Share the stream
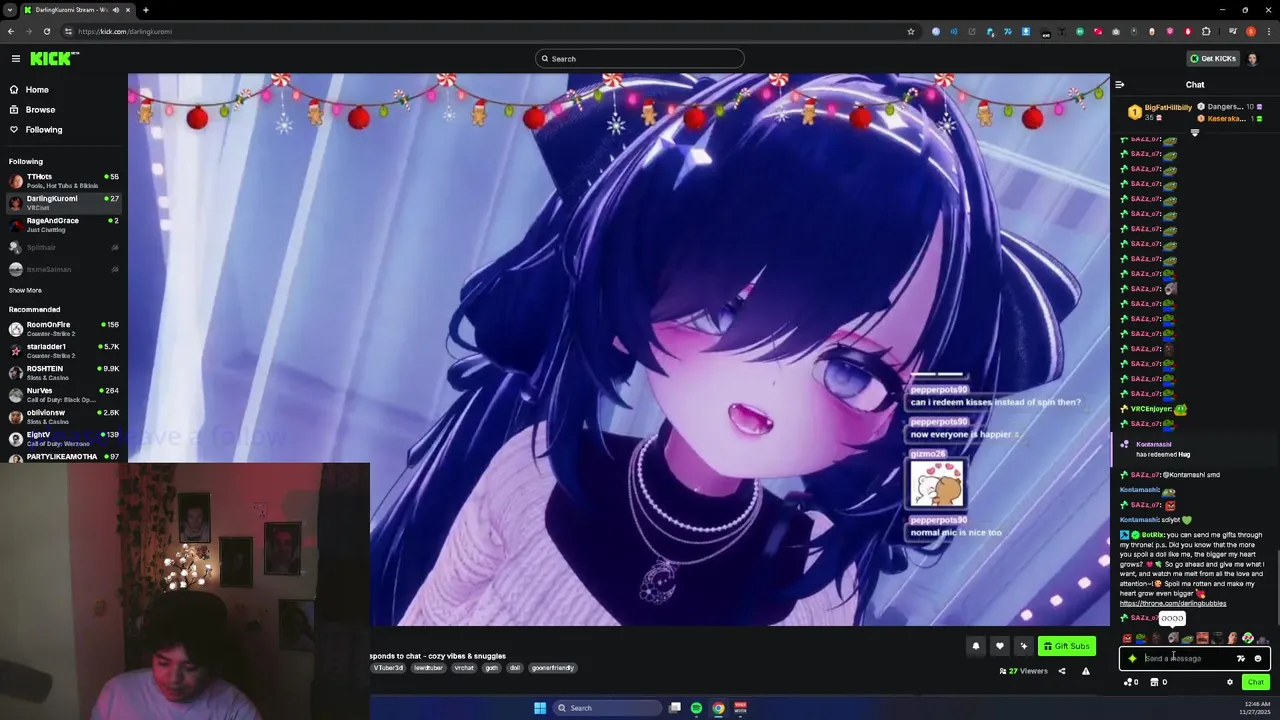This screenshot has width=1280, height=720. click(x=1062, y=671)
